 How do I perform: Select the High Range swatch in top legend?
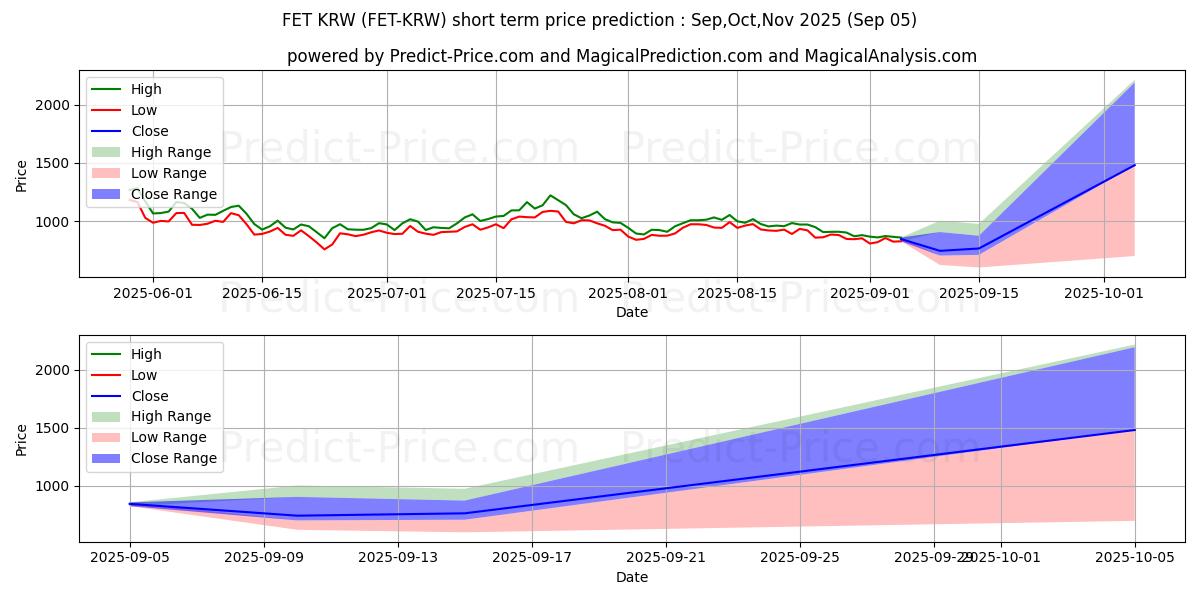[106, 153]
